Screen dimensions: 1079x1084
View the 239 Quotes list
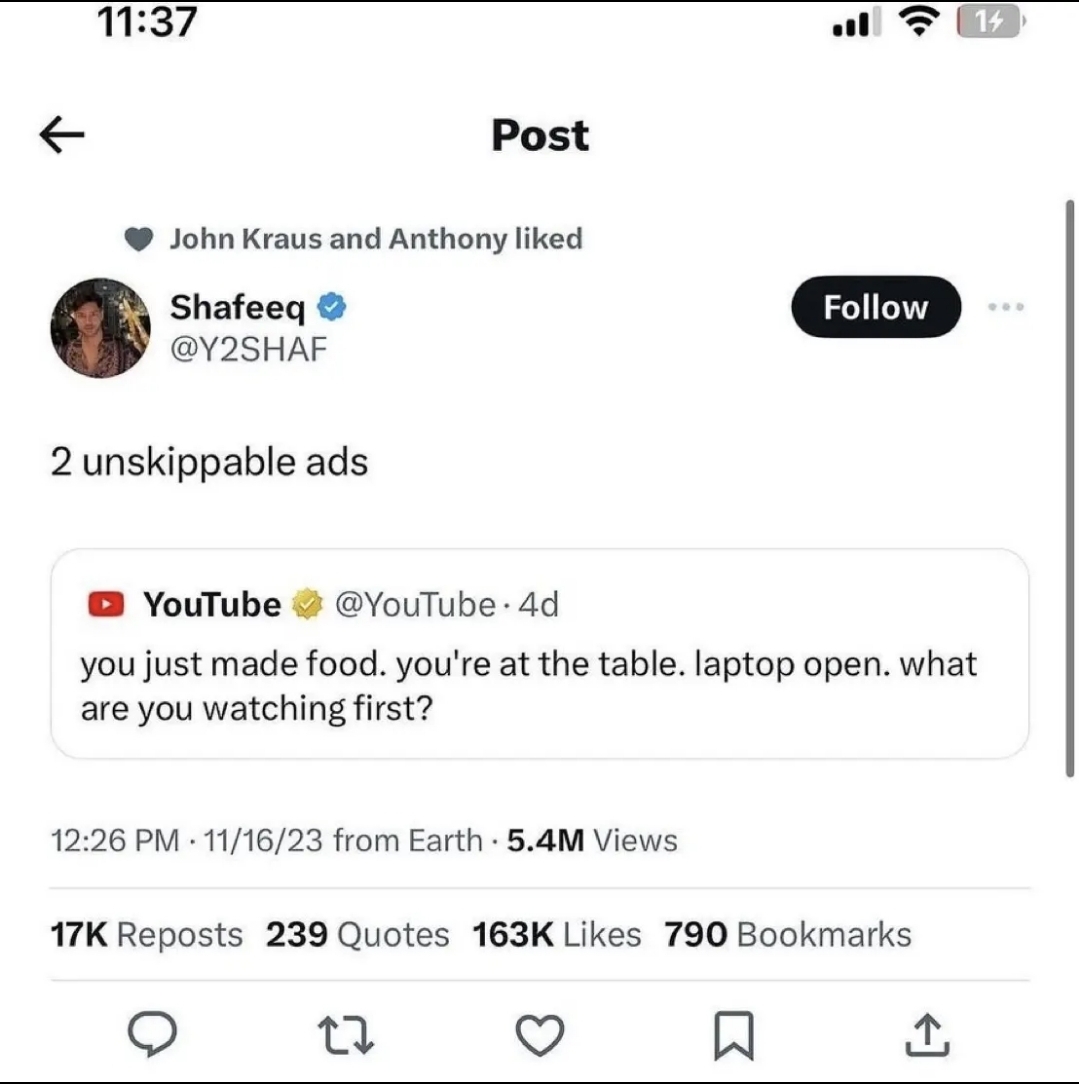point(357,935)
